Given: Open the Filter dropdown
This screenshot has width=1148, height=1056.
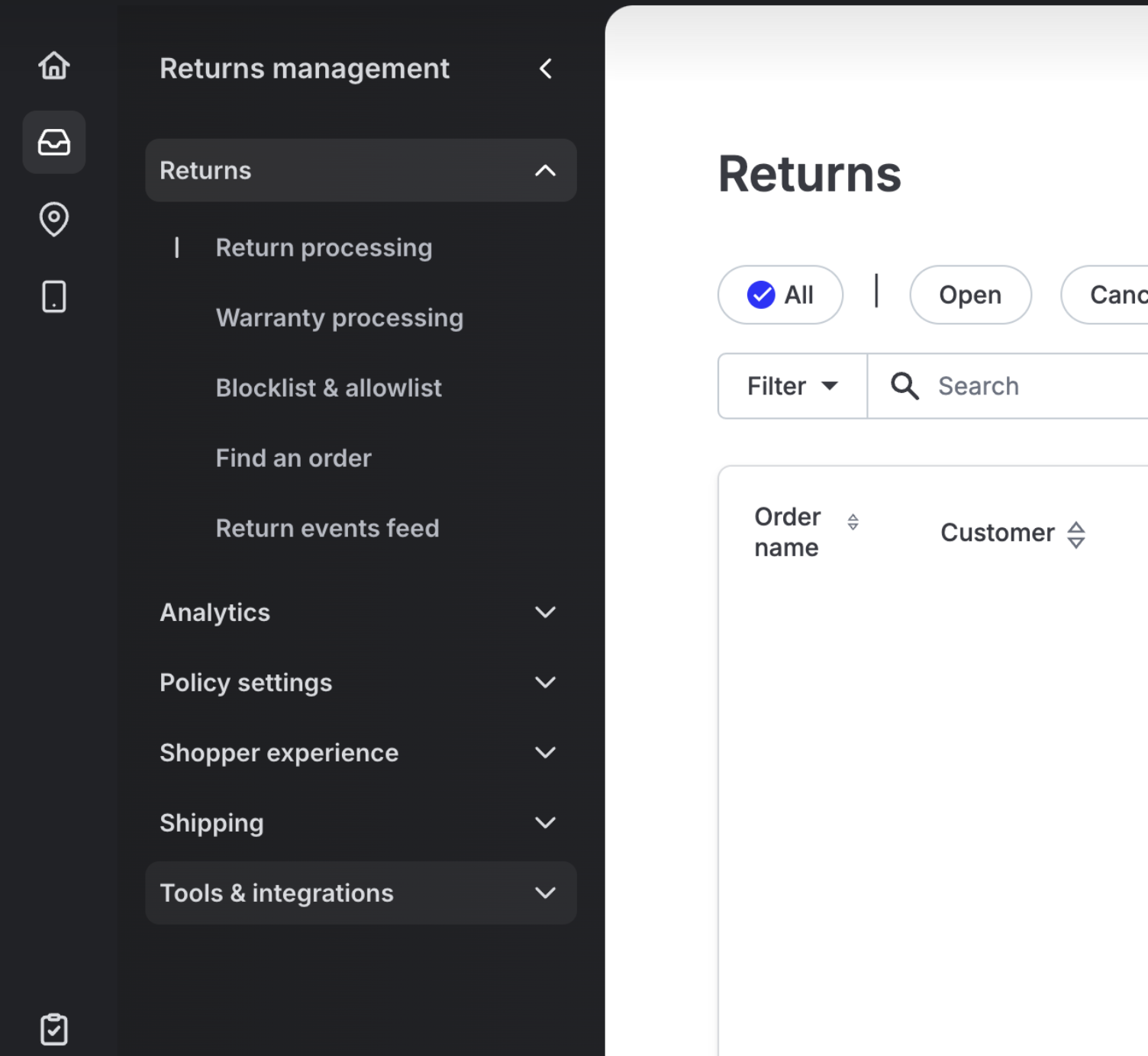Looking at the screenshot, I should click(x=792, y=386).
